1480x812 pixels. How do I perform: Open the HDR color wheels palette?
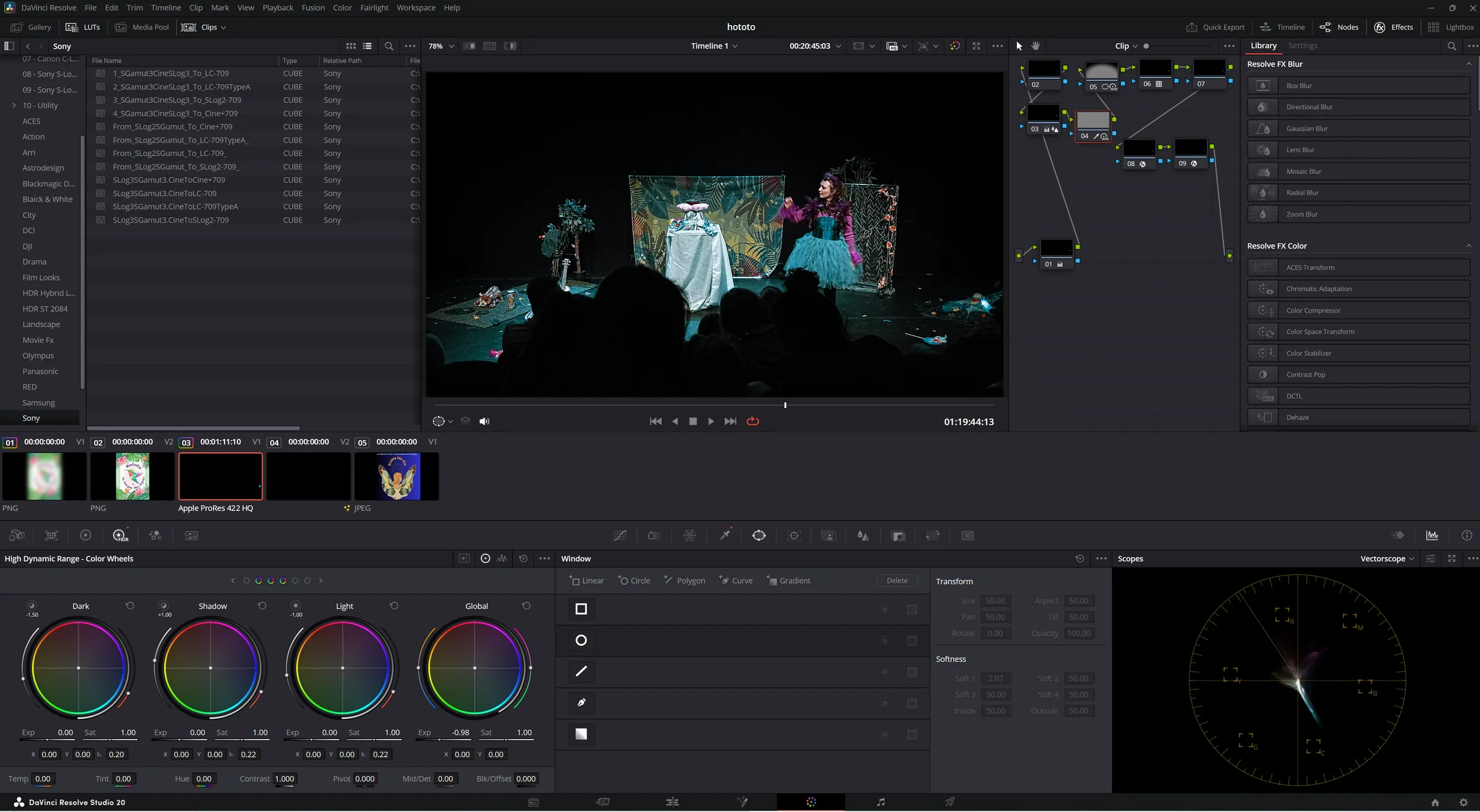click(120, 536)
